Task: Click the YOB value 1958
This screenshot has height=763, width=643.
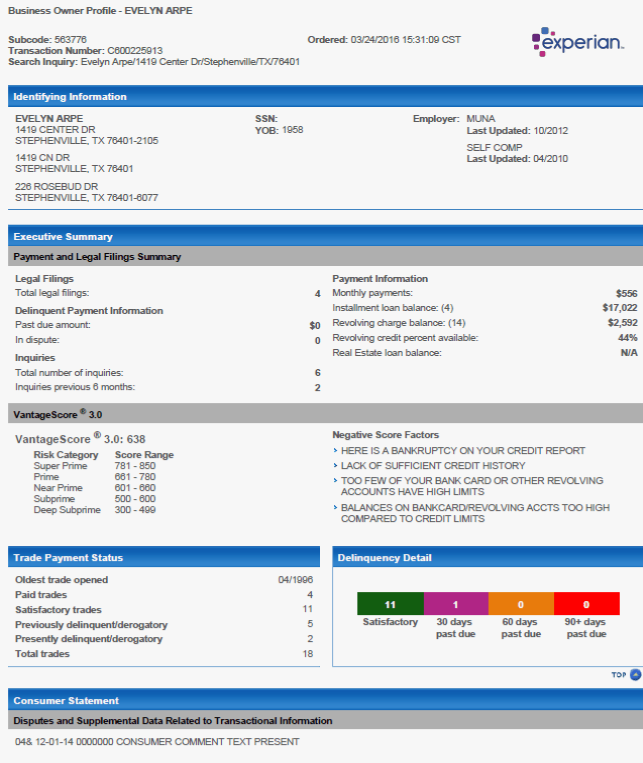Action: (293, 130)
